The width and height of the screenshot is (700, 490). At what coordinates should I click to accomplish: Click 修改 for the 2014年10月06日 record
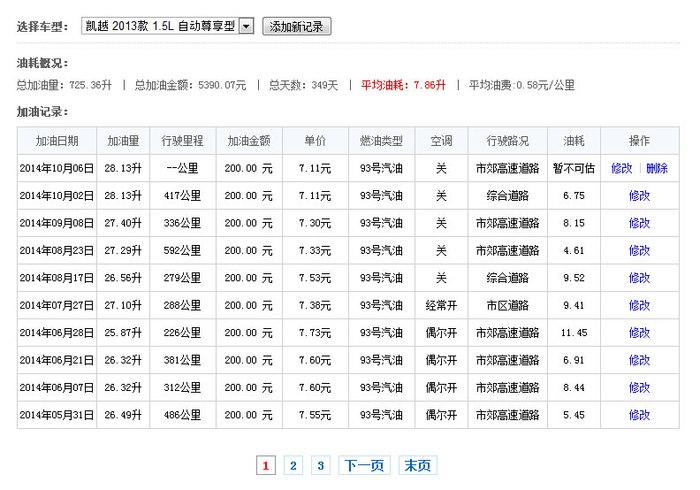point(622,169)
